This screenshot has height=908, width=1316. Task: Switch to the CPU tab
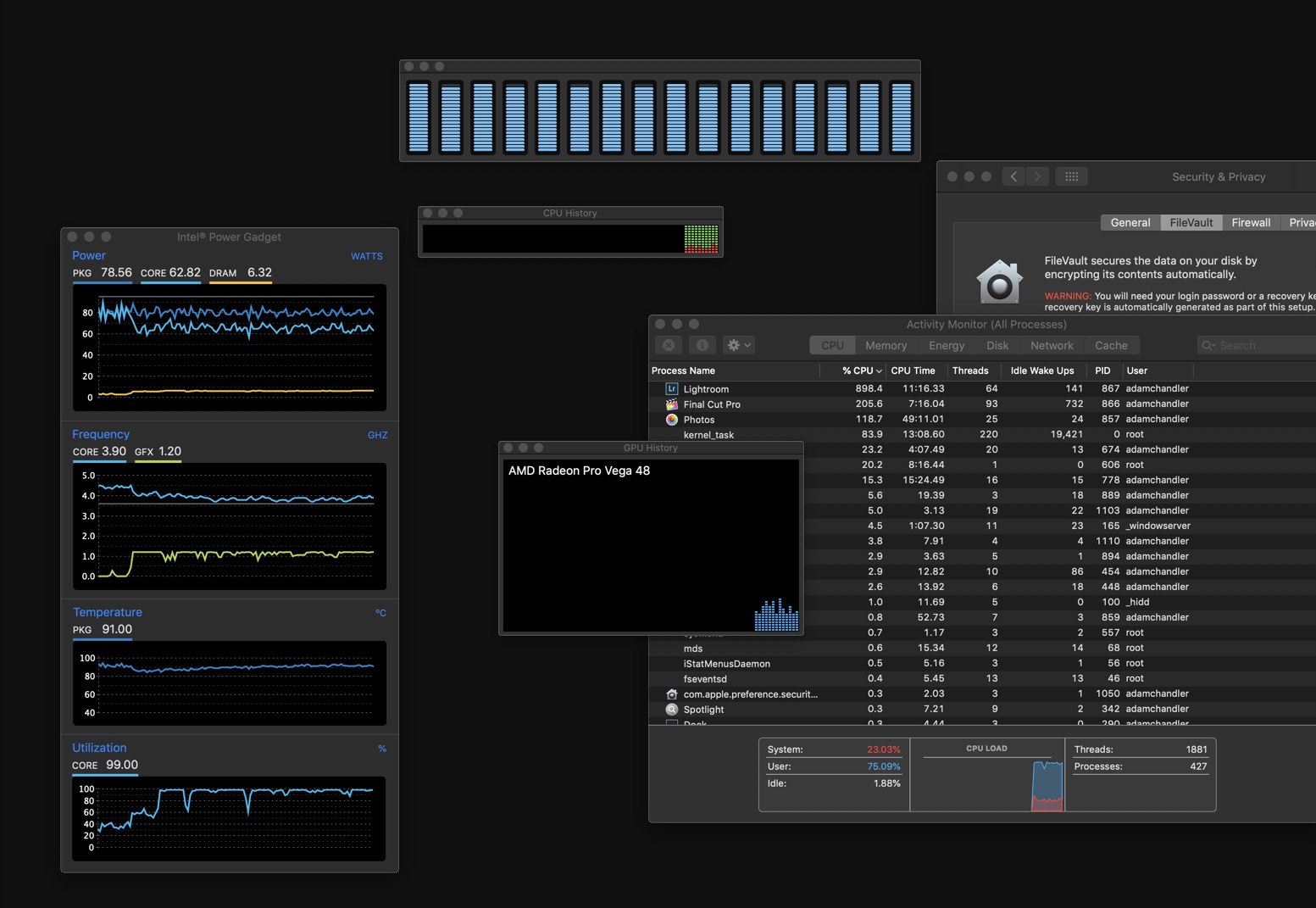click(x=832, y=346)
